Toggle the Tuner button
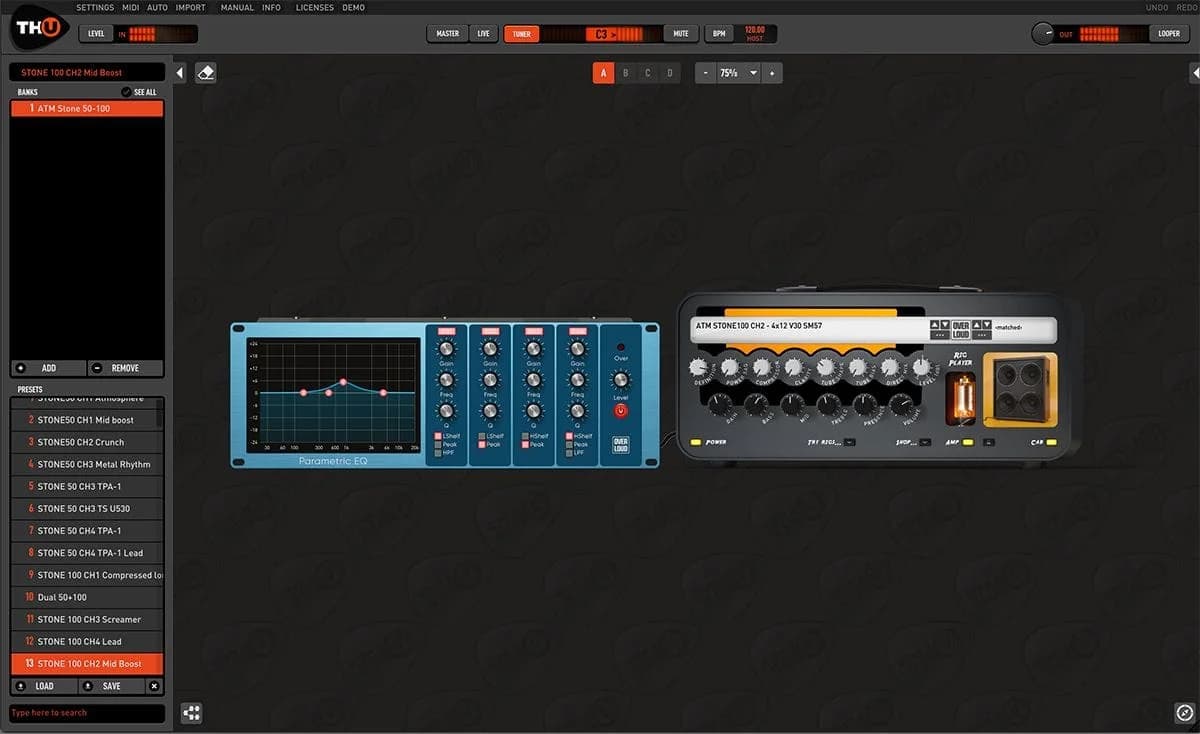Screen dimensions: 1200x734 521,34
